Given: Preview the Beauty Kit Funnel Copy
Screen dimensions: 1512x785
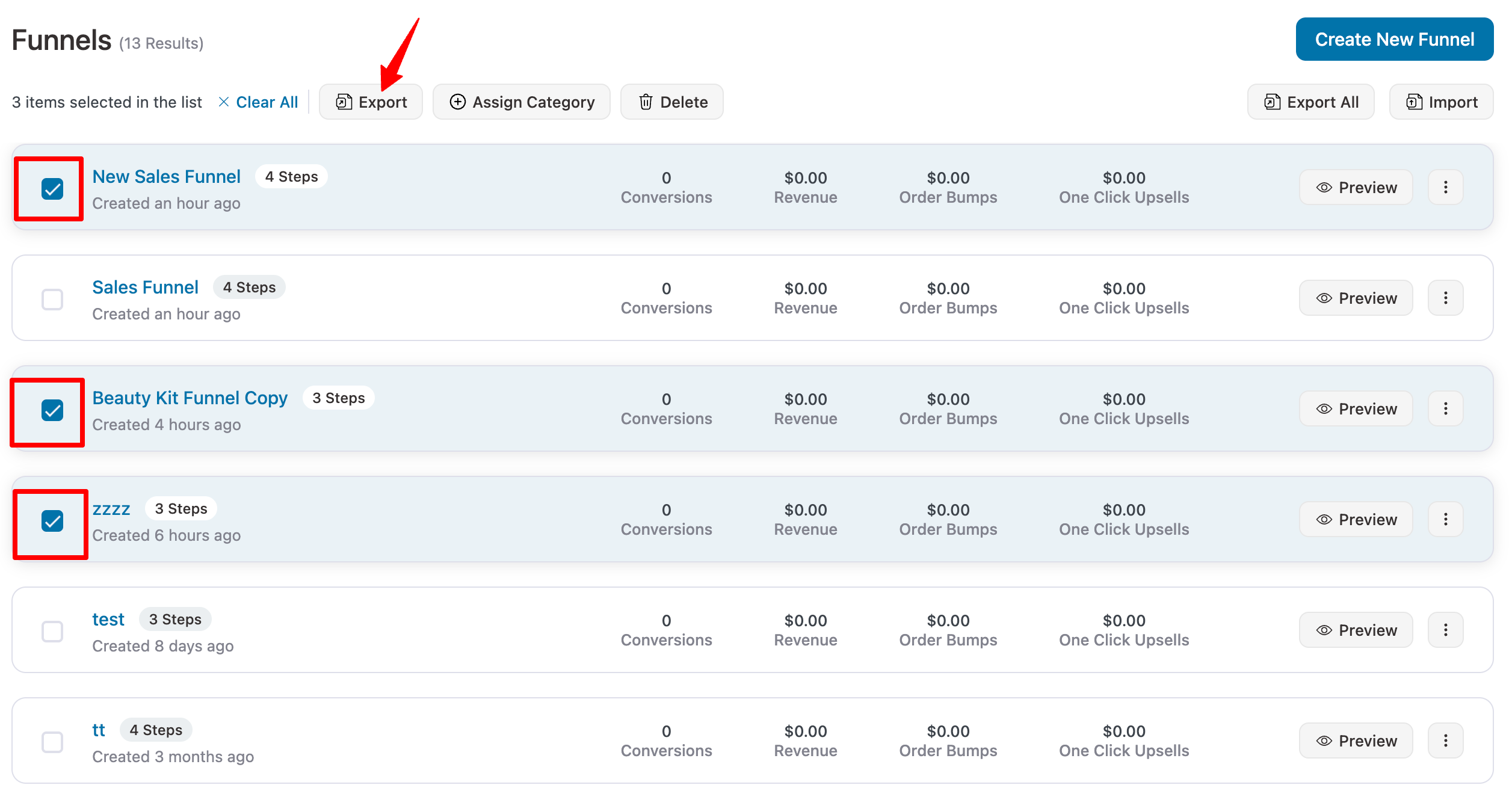Looking at the screenshot, I should click(1356, 409).
